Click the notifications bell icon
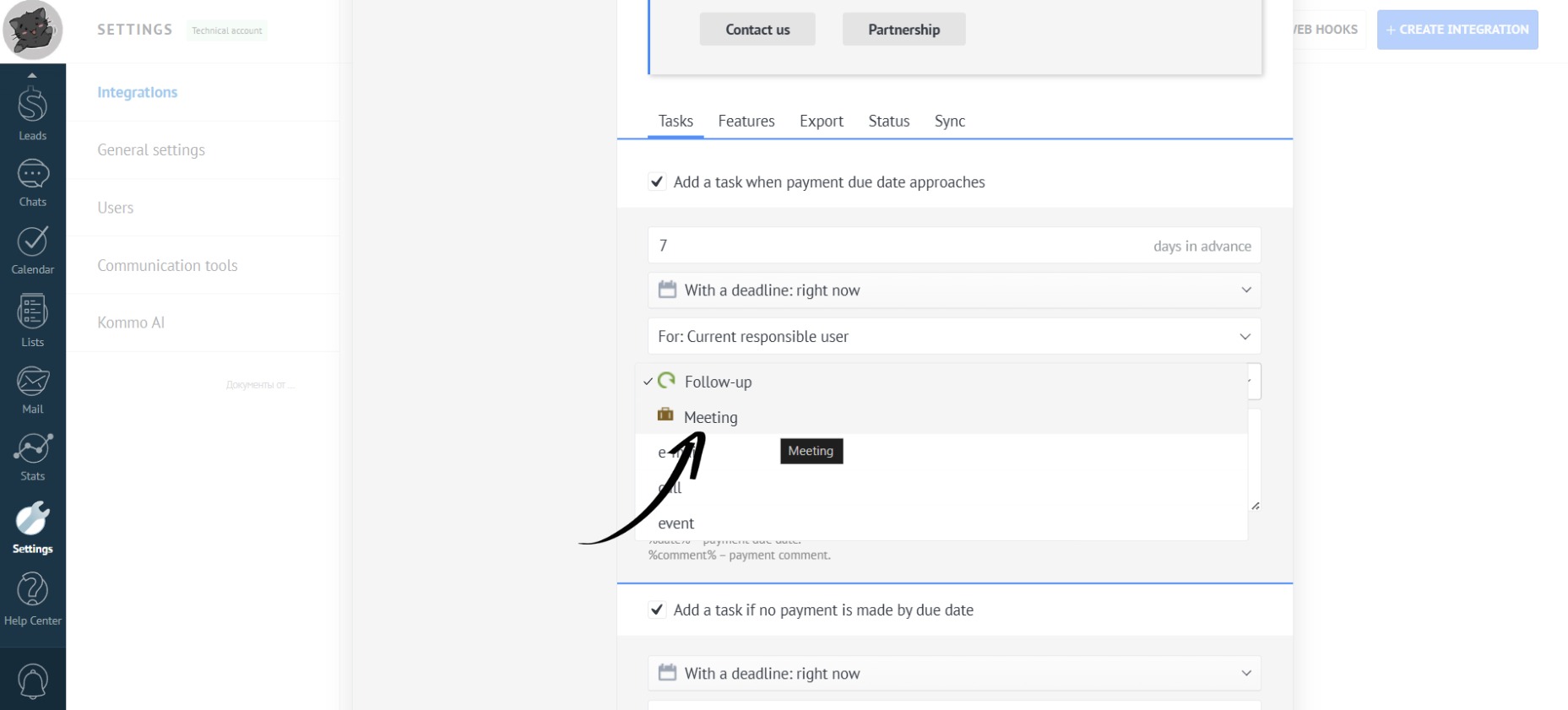This screenshot has width=1568, height=710. pyautogui.click(x=32, y=680)
